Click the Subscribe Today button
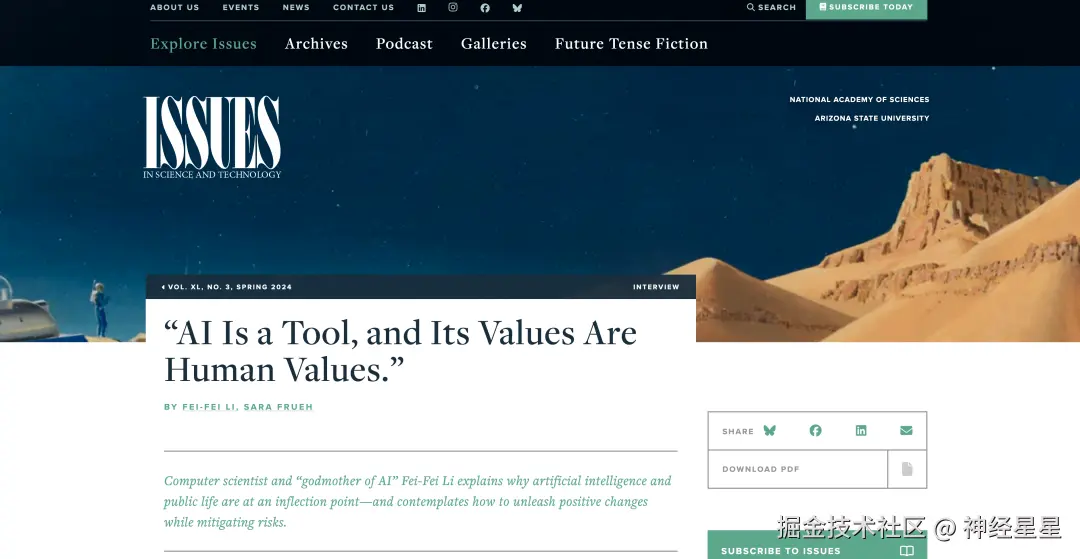The width and height of the screenshot is (1080, 559). coord(866,8)
